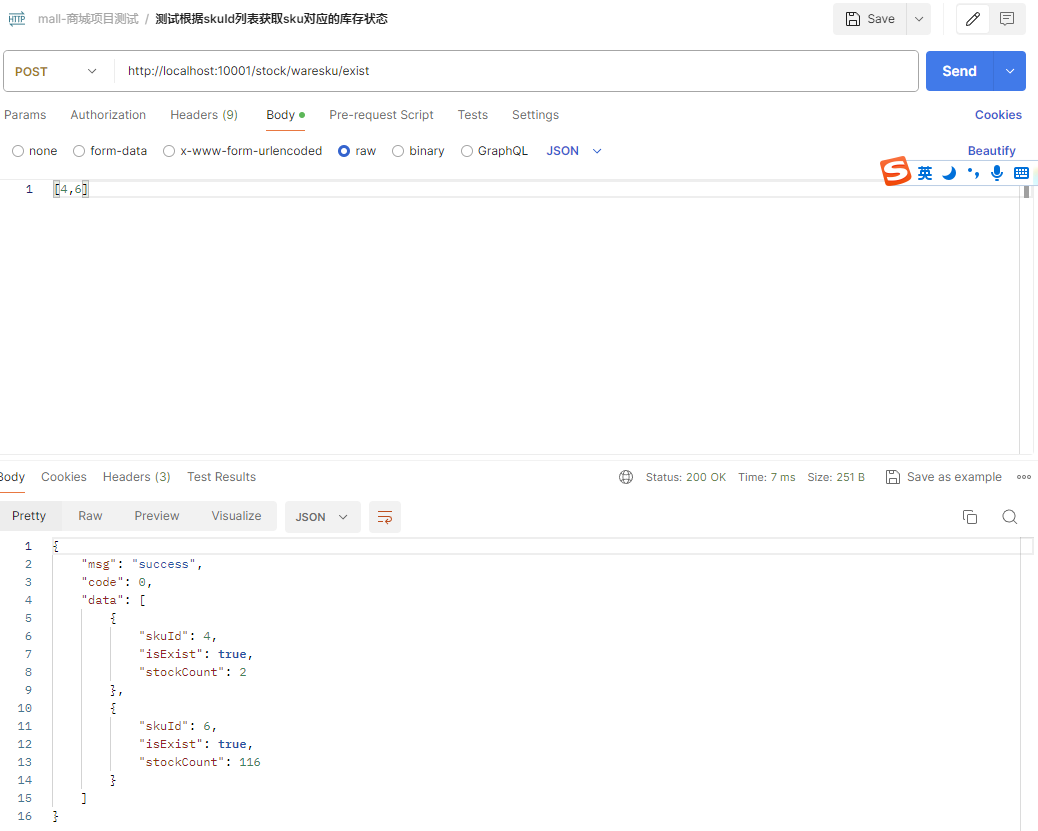Open the POST method dropdown
Image resolution: width=1038 pixels, height=831 pixels.
tap(57, 71)
